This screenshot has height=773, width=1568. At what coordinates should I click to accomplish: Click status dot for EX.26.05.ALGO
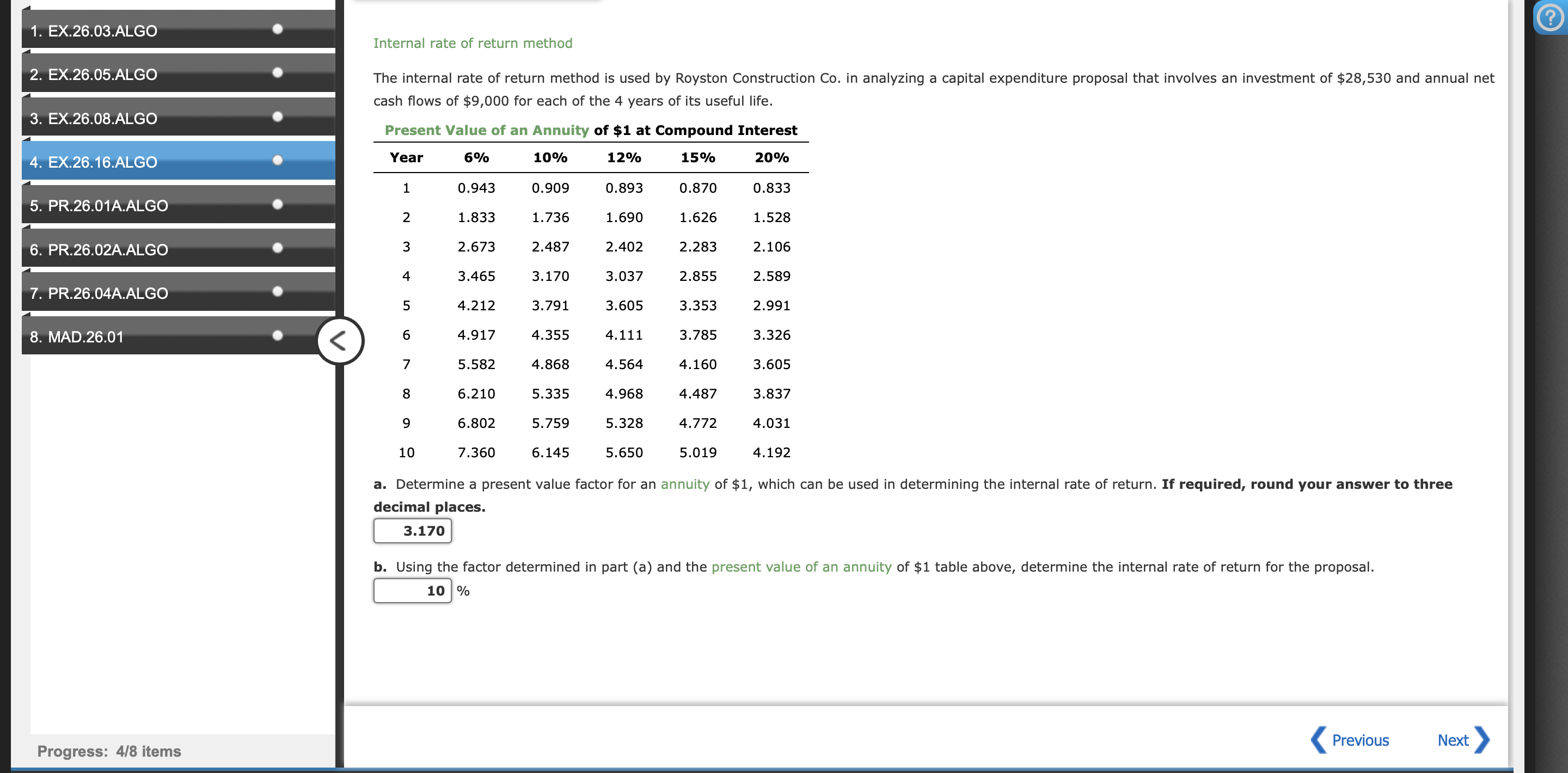(278, 73)
